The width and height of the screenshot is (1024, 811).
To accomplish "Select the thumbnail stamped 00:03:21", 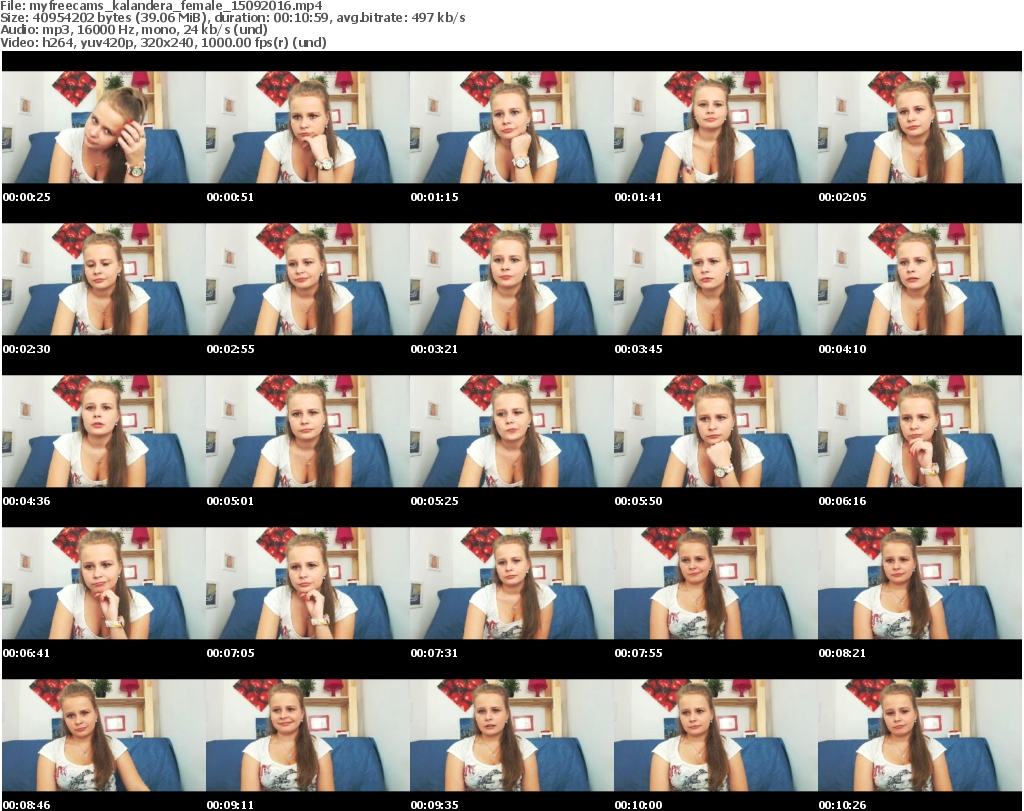I will [x=511, y=279].
